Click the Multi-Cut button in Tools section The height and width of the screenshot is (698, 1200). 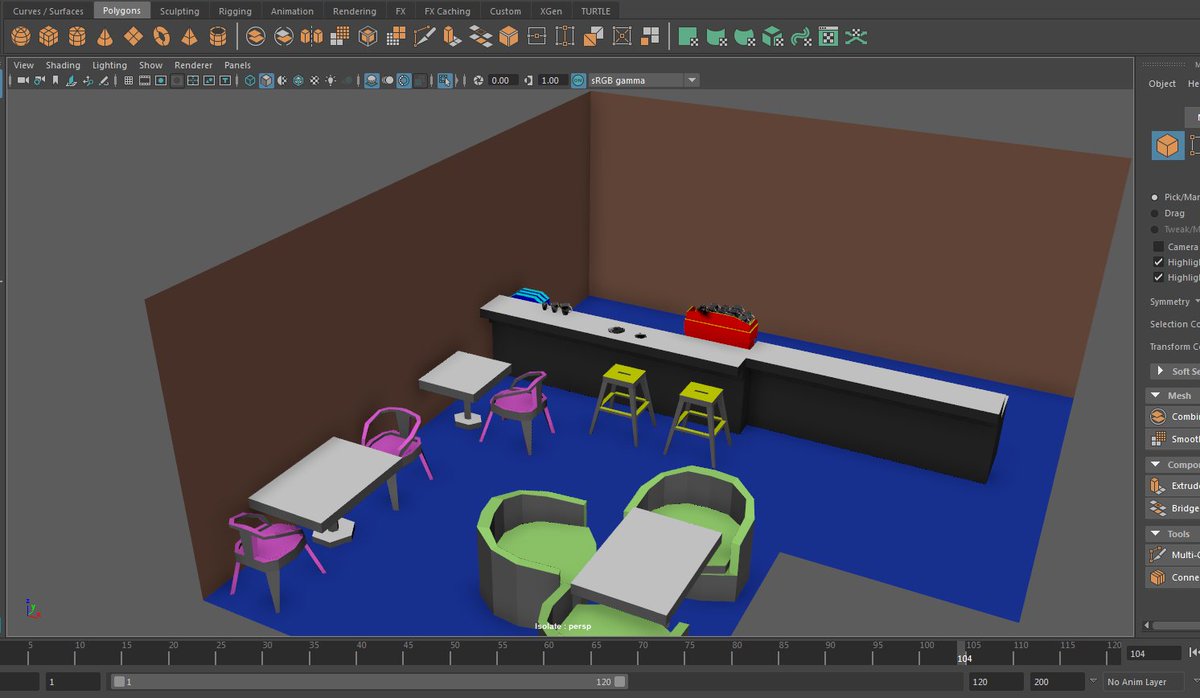[x=1173, y=554]
